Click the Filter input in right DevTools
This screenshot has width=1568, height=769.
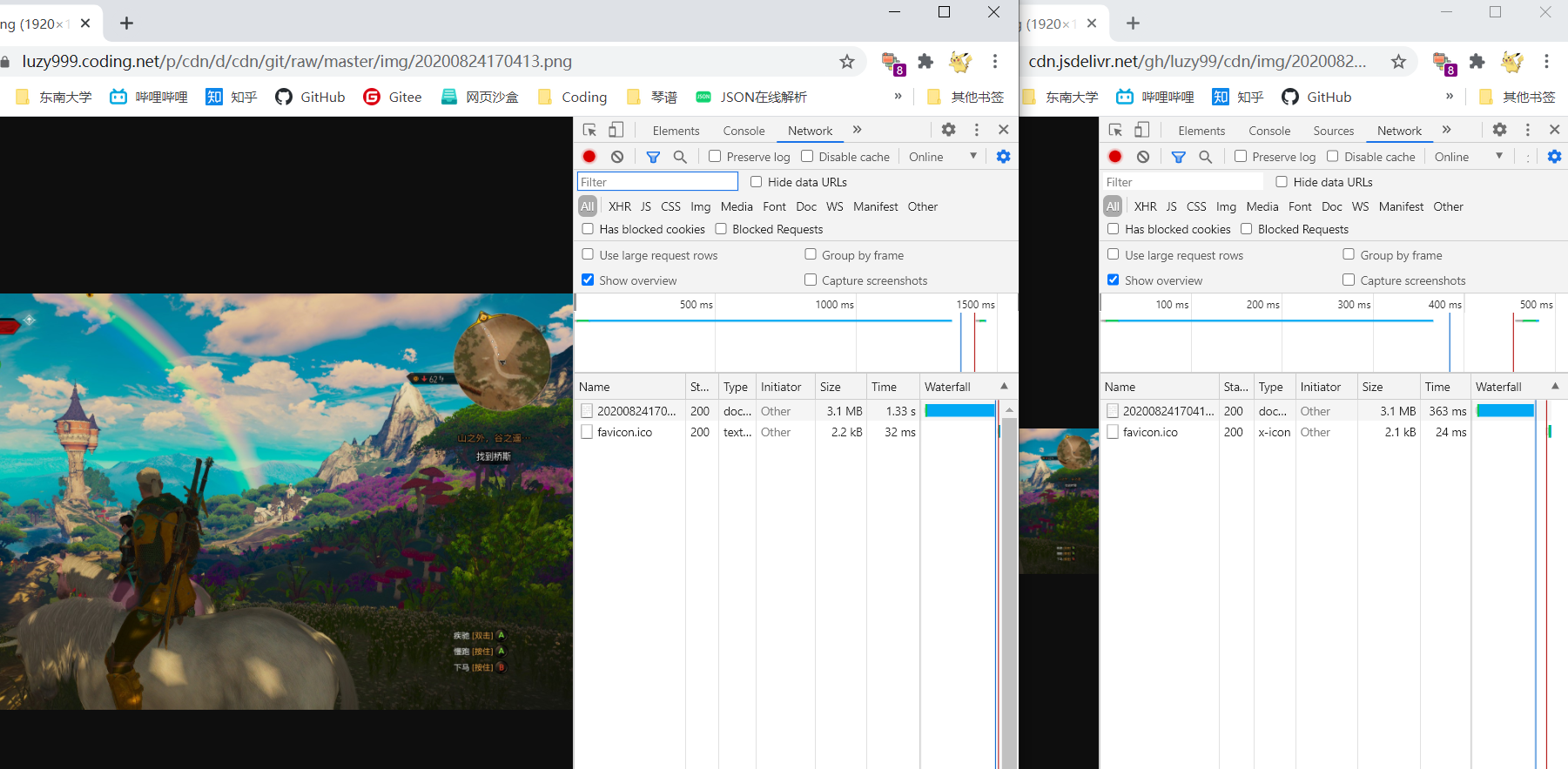pos(1182,181)
